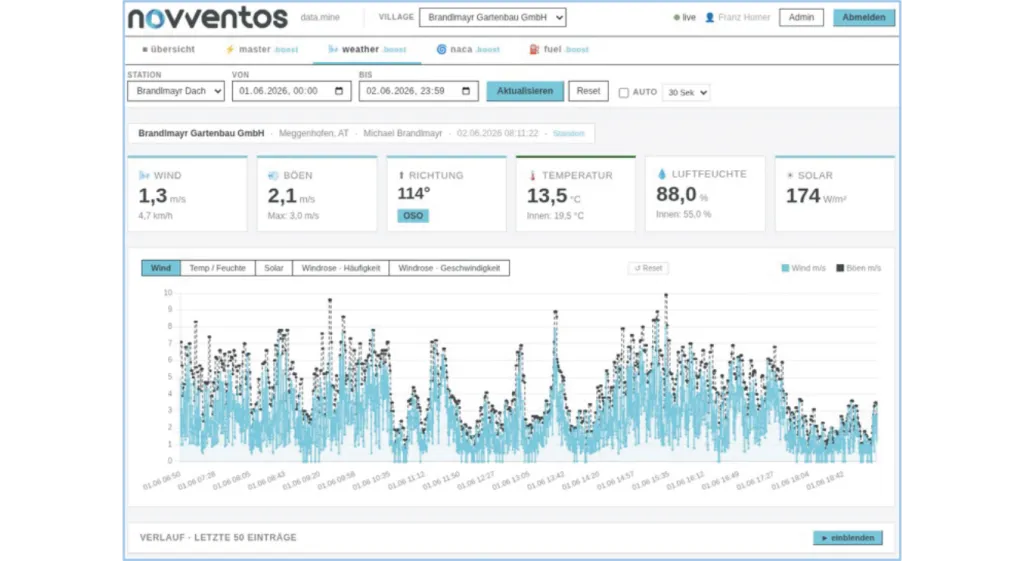The image size is (1024, 561).
Task: Click the 4,7 km/h text
Action: 155,216
